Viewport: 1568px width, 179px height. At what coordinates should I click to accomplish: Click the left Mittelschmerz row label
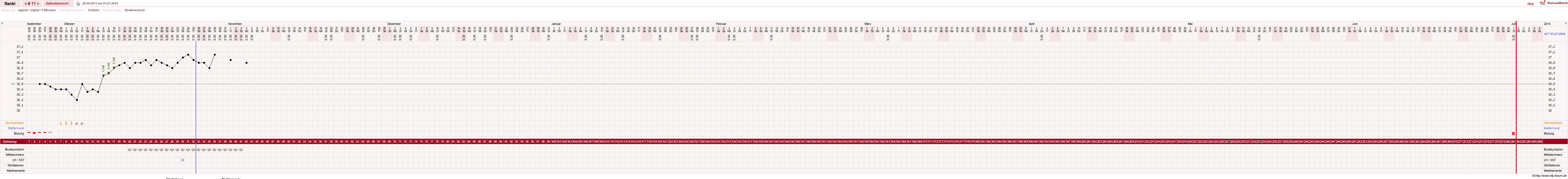tap(15, 155)
